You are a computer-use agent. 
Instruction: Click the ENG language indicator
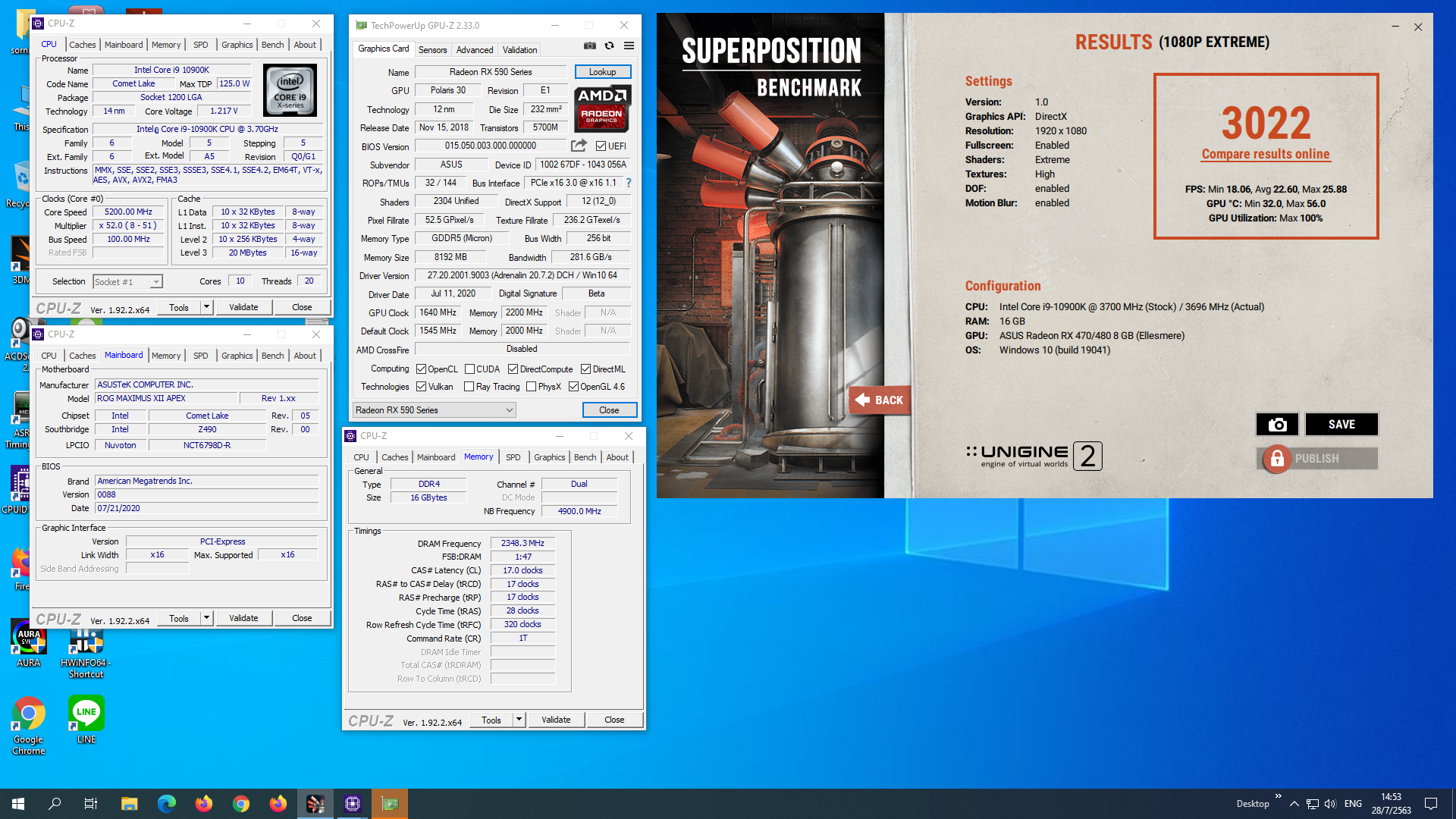point(1353,804)
